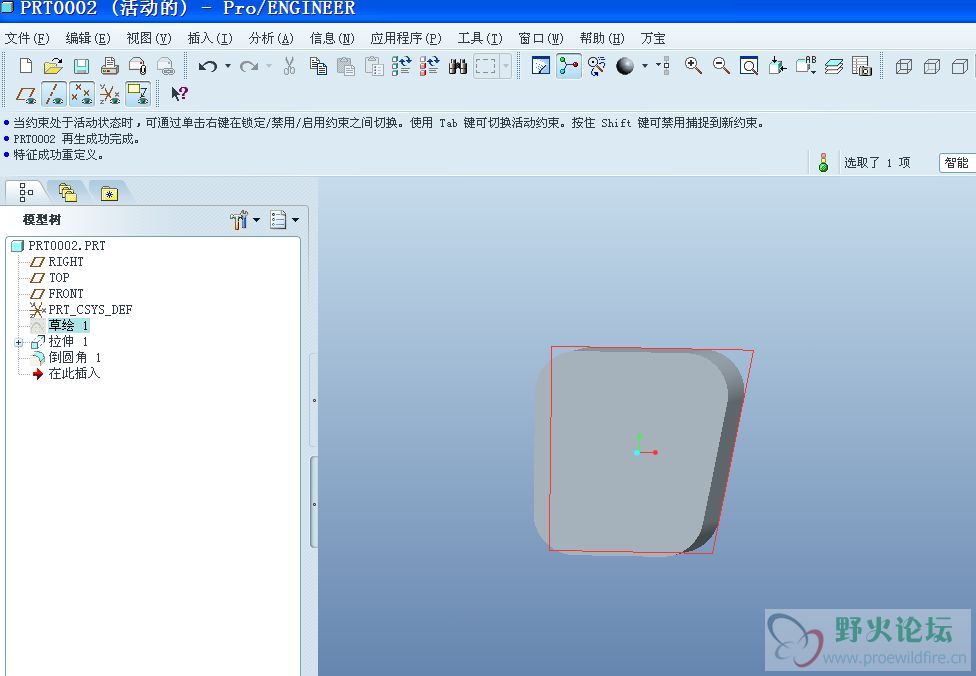The width and height of the screenshot is (976, 676).
Task: Select the RIGHT datum plane in tree
Action: point(65,262)
